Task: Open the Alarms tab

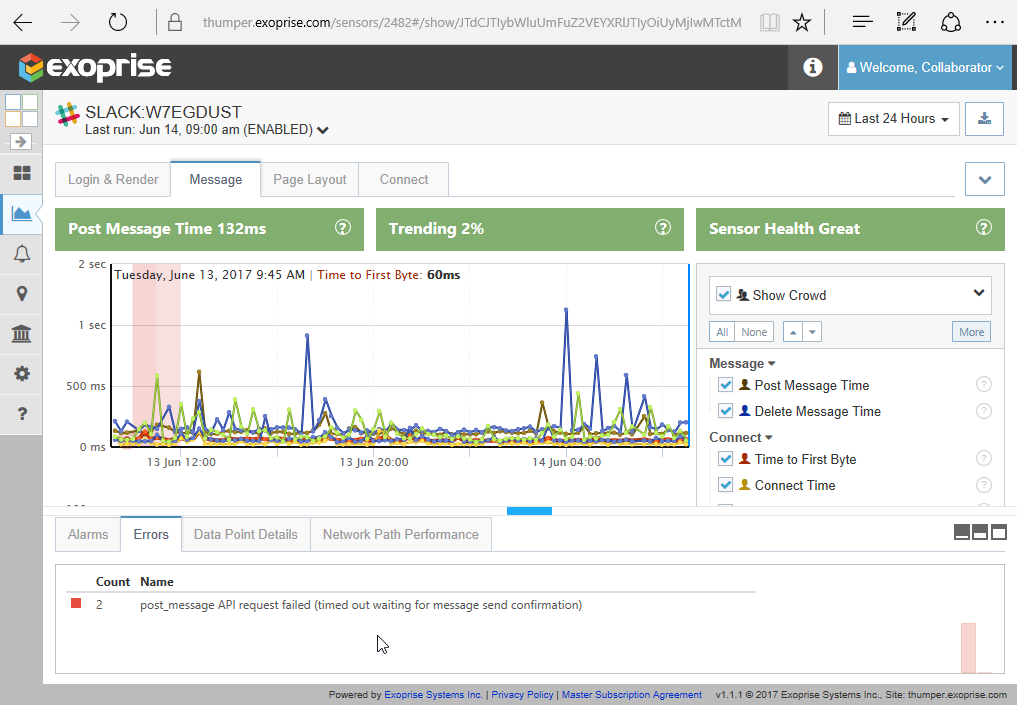Action: [88, 534]
